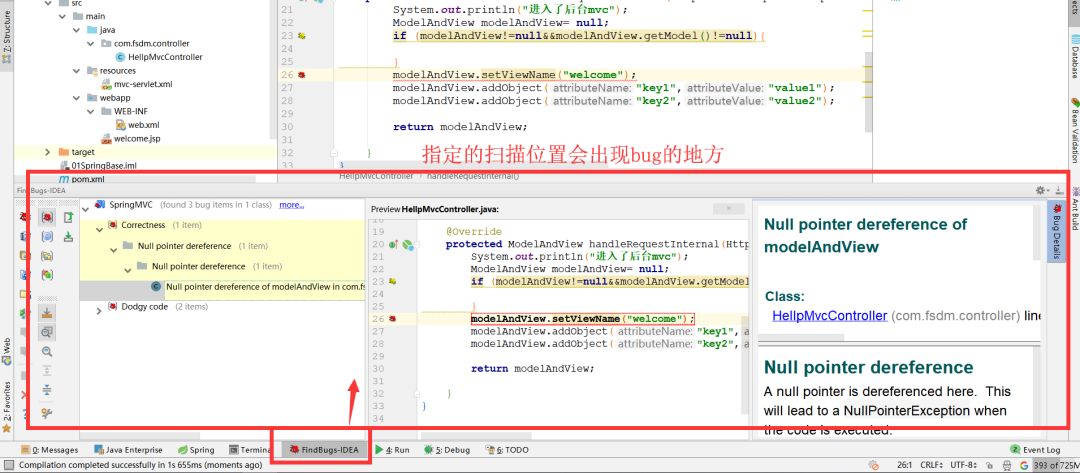Click the G icon in status bar

(x=1024, y=466)
